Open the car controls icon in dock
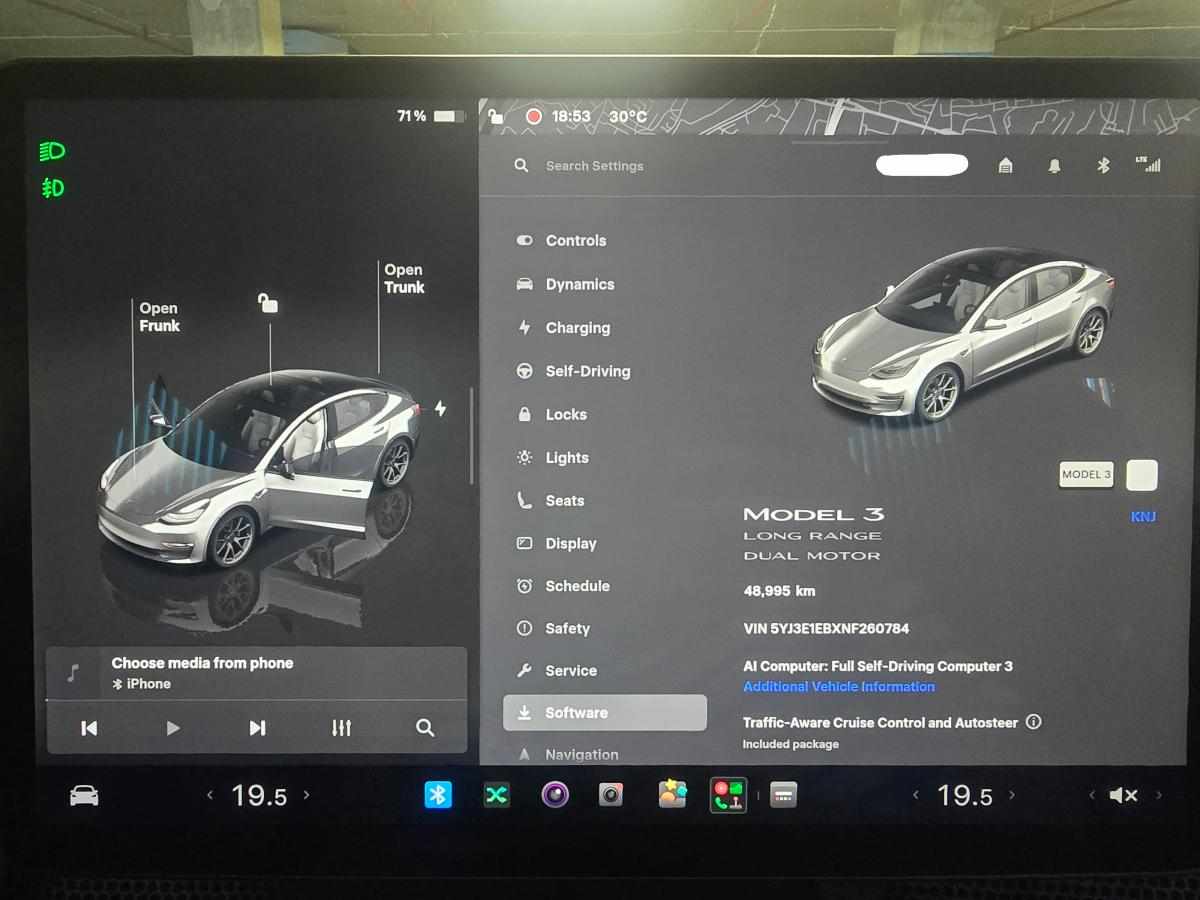 [x=84, y=795]
